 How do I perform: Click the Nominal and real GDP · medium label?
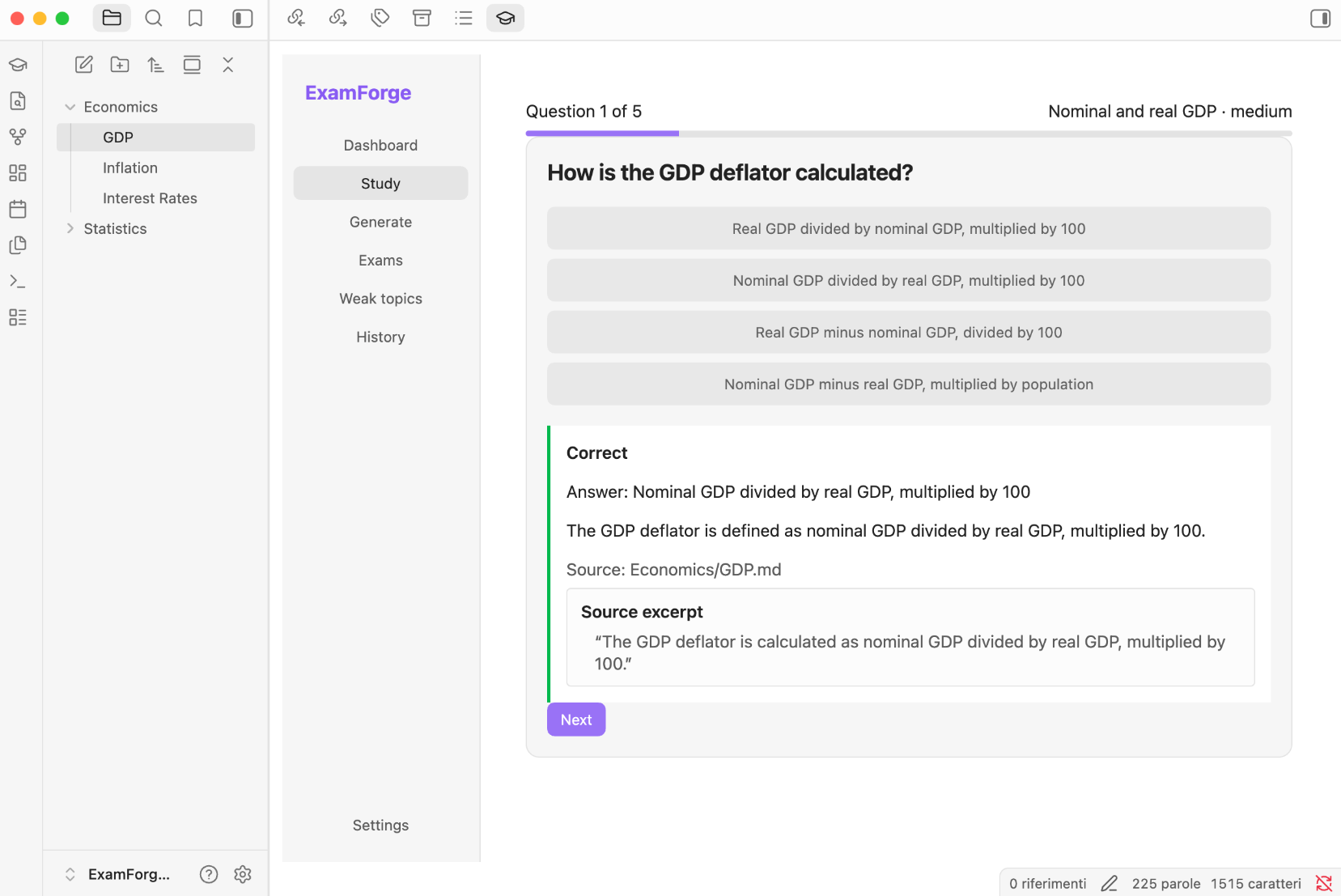click(1170, 112)
